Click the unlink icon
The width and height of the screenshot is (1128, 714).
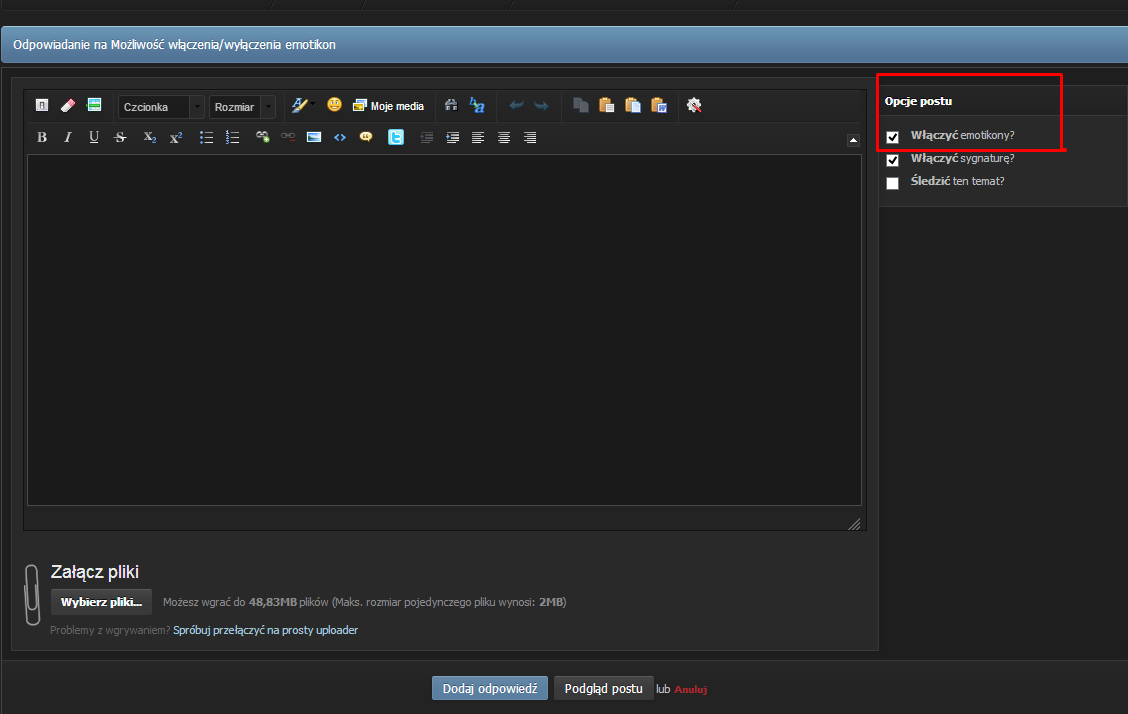tap(288, 137)
